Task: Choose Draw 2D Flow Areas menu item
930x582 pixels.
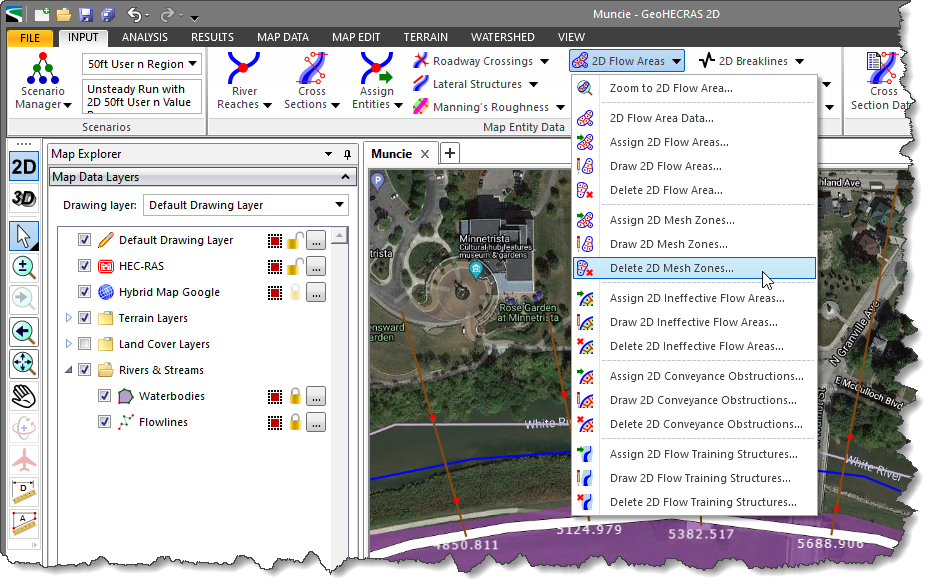Action: 694,166
